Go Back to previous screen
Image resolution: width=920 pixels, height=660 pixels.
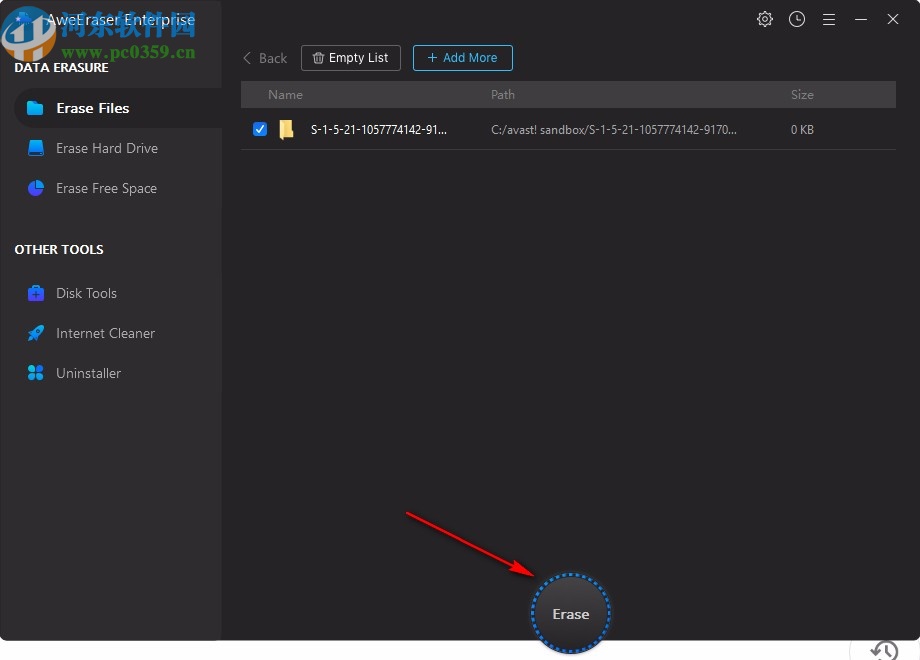(x=265, y=58)
